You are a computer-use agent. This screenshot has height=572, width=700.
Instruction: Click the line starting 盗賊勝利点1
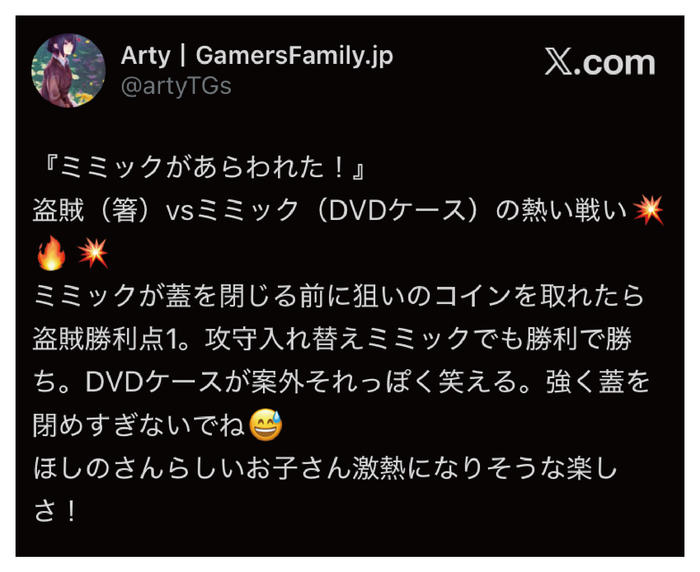pos(333,339)
